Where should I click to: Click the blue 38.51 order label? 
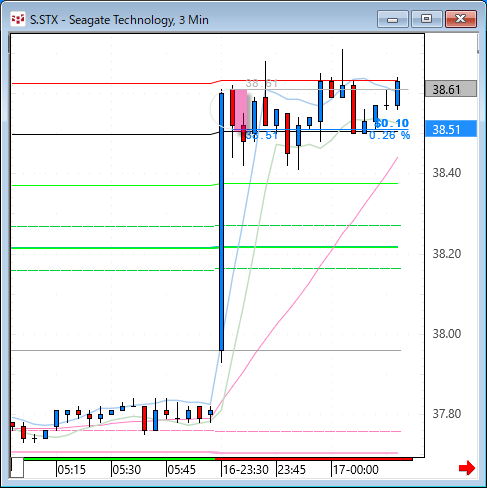262,135
